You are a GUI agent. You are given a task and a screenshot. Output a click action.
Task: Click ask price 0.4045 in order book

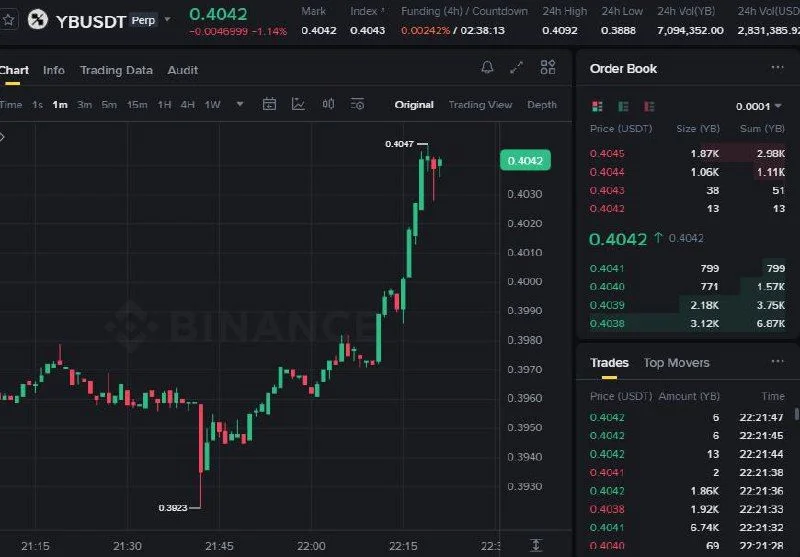[607, 154]
